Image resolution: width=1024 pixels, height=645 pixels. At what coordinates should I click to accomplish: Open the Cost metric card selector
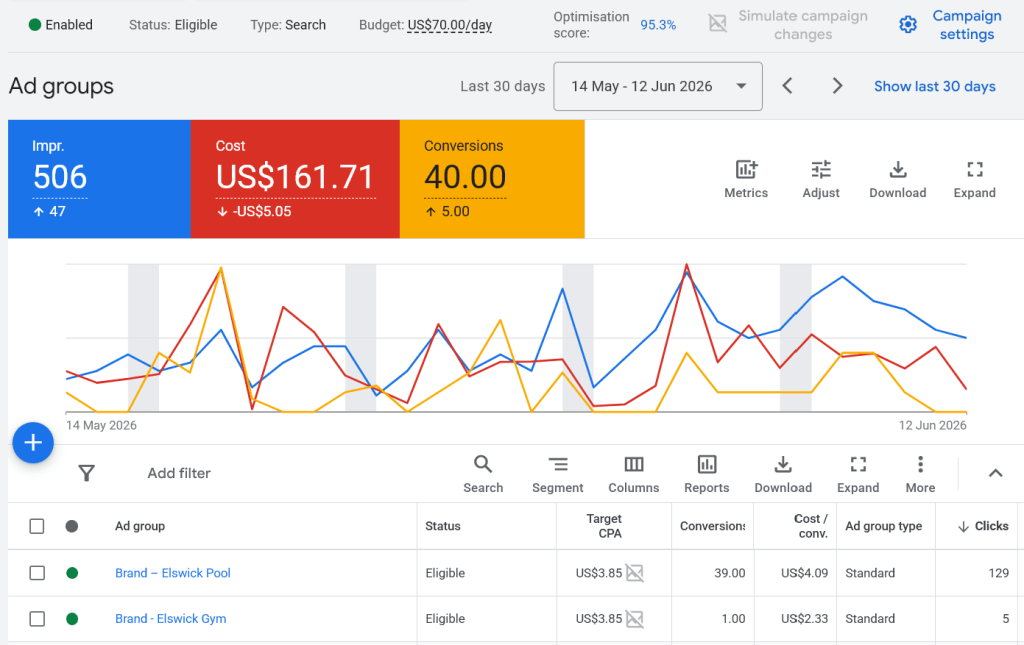(x=295, y=179)
